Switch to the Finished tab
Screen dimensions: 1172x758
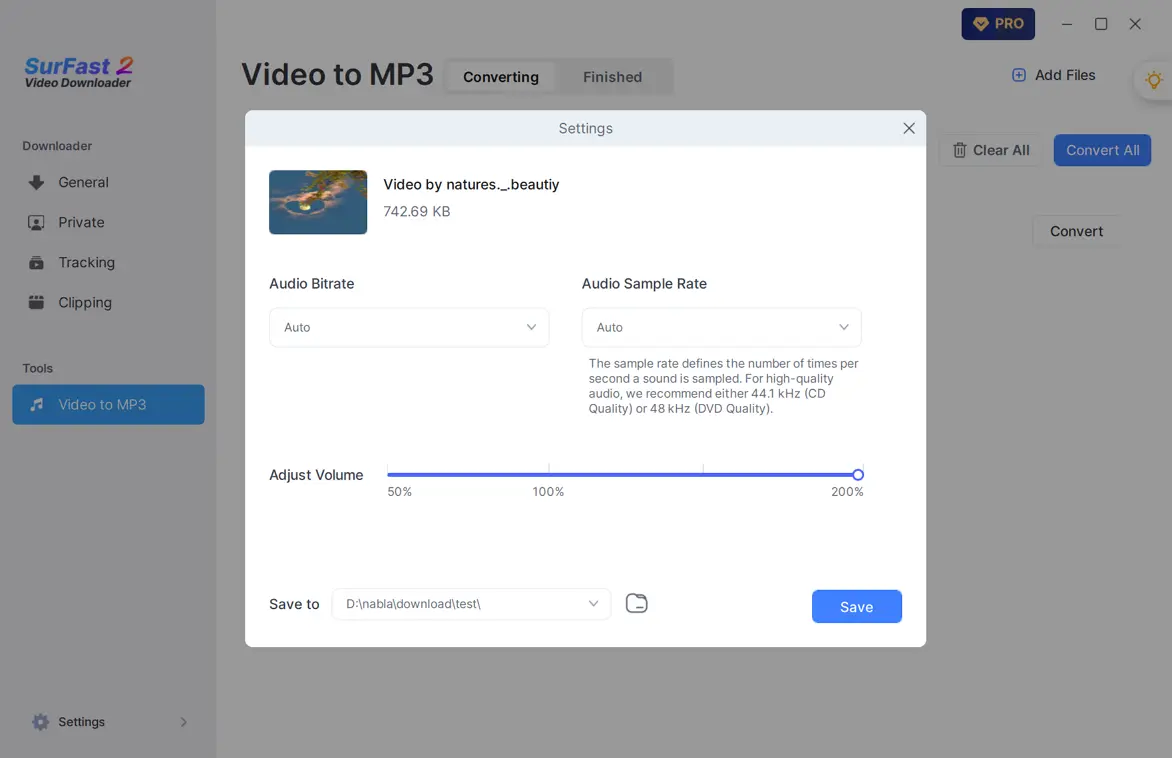click(612, 77)
